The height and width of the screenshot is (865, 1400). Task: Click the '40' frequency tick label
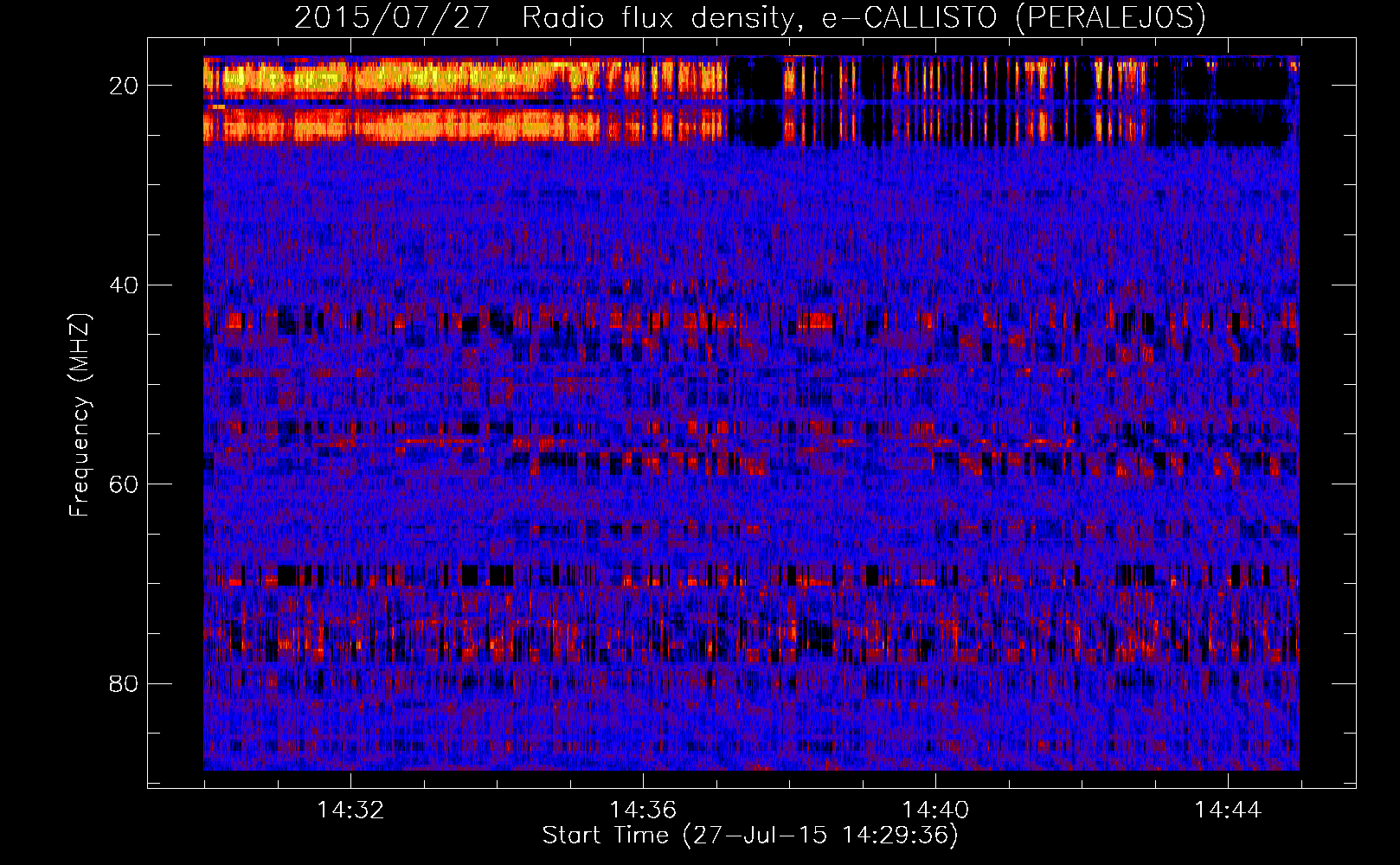(x=124, y=285)
